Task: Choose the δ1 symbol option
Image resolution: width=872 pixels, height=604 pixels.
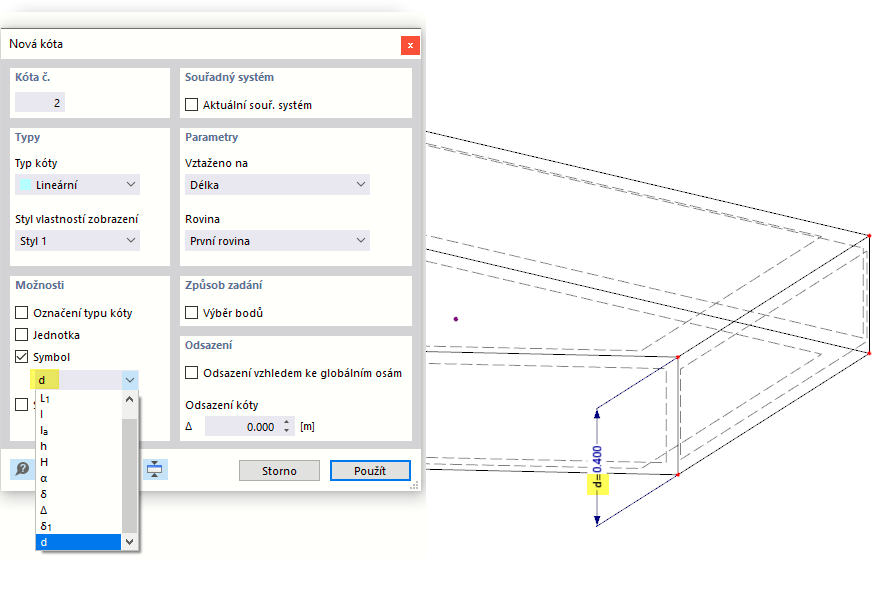Action: (78, 526)
